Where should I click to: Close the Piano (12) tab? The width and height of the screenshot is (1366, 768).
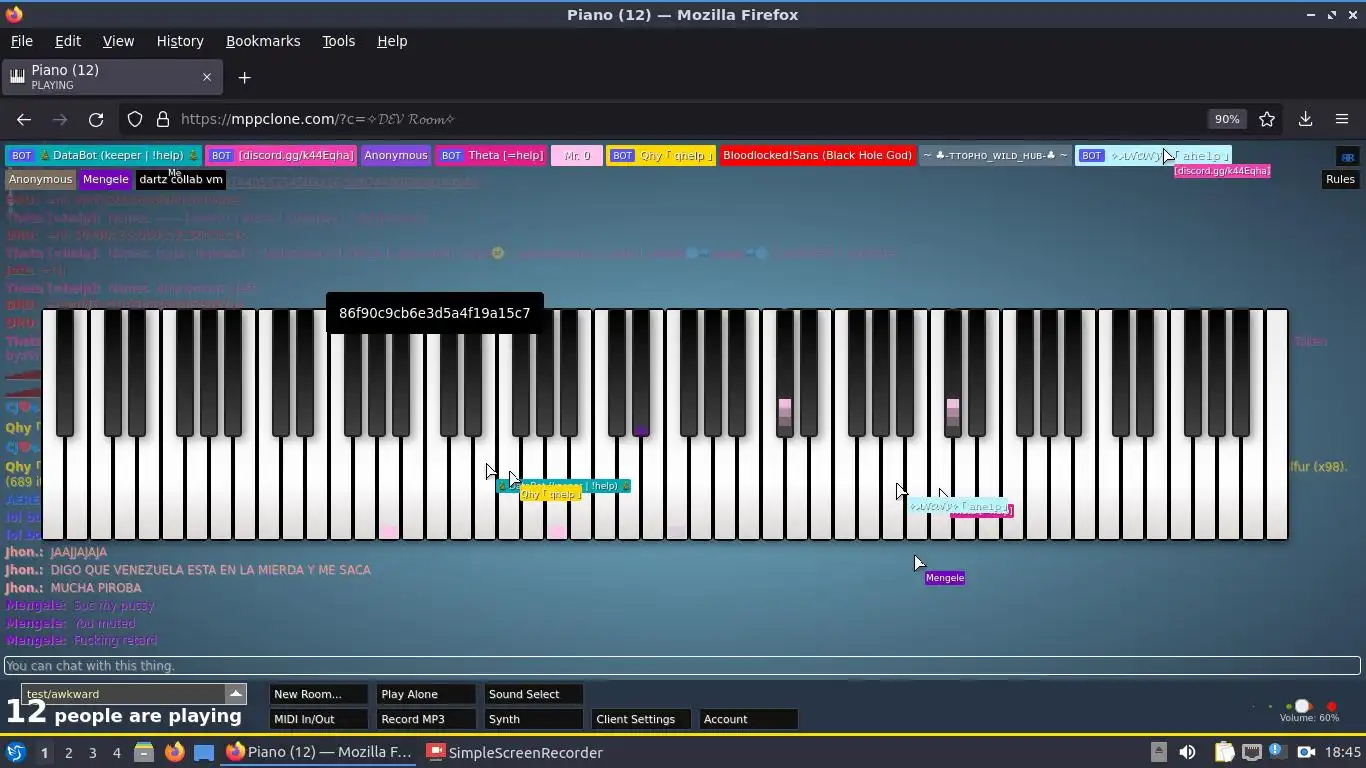pyautogui.click(x=207, y=77)
